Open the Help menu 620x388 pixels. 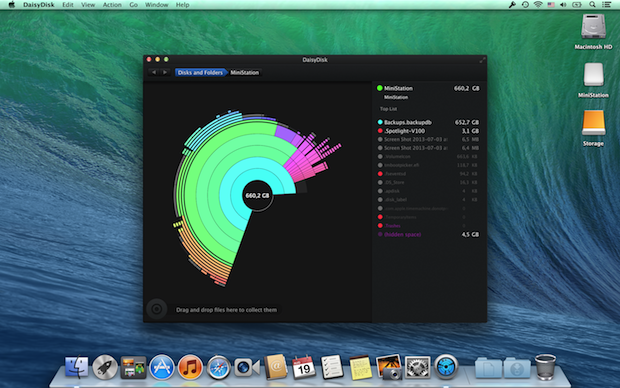click(x=182, y=5)
